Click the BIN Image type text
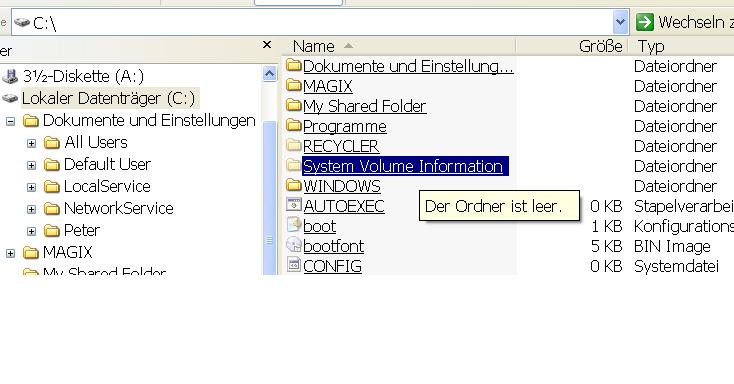734x384 pixels. coord(672,246)
